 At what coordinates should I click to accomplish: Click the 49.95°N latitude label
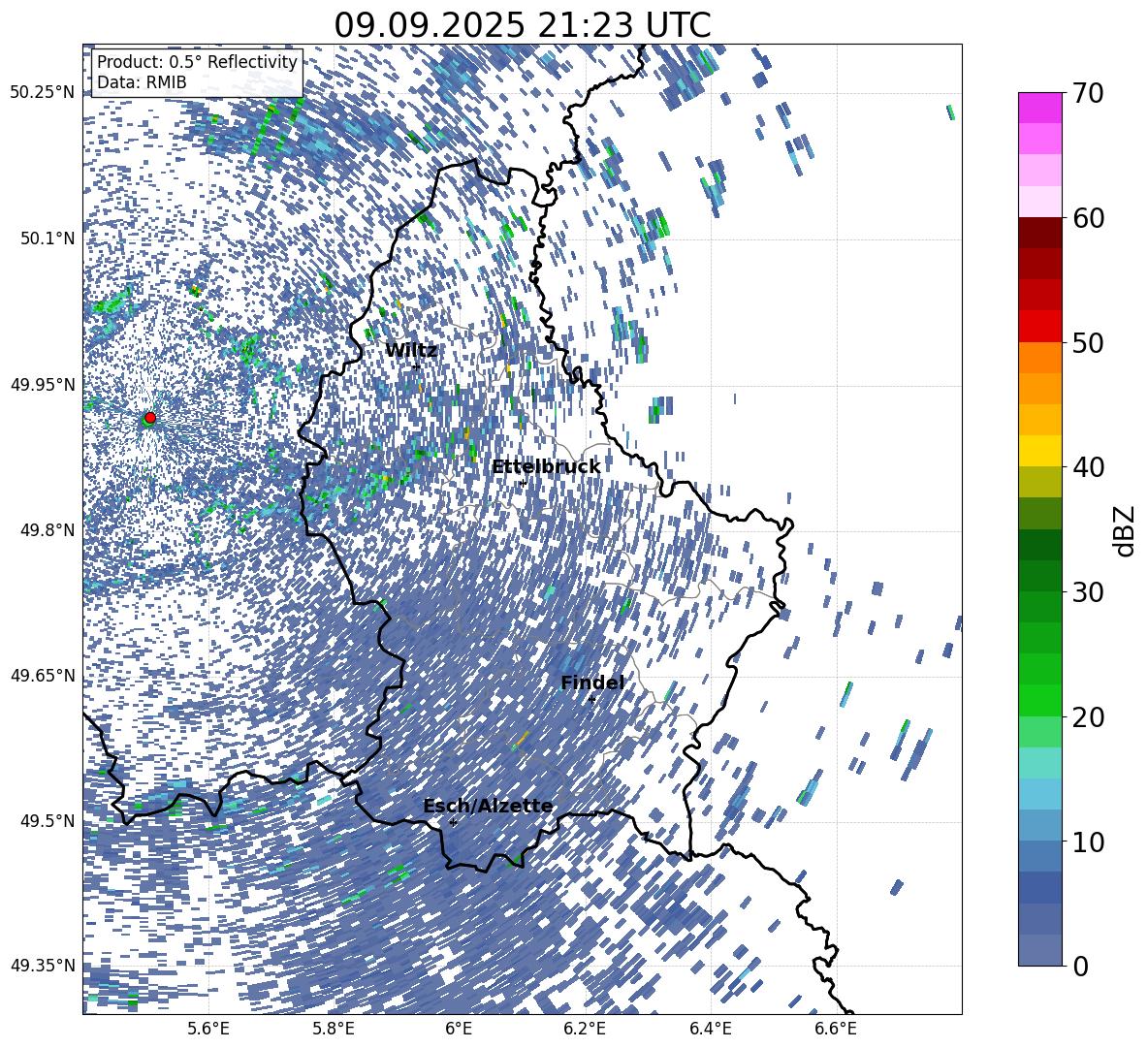coord(43,384)
